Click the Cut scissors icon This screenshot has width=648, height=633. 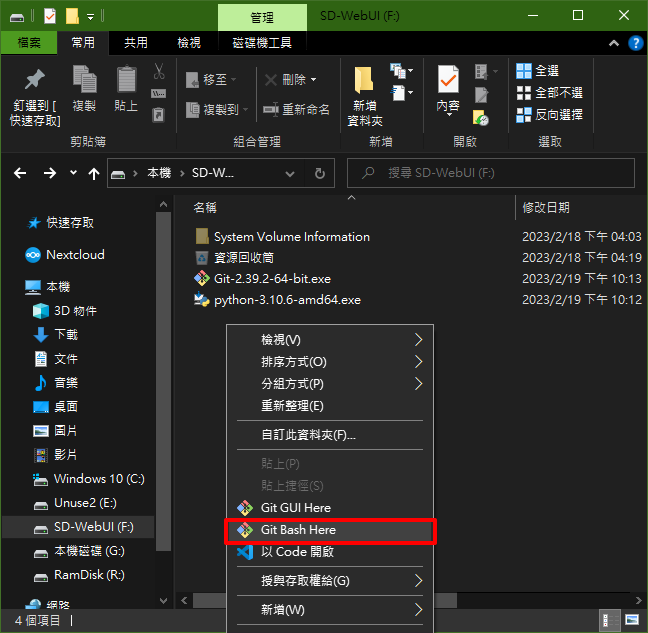159,71
